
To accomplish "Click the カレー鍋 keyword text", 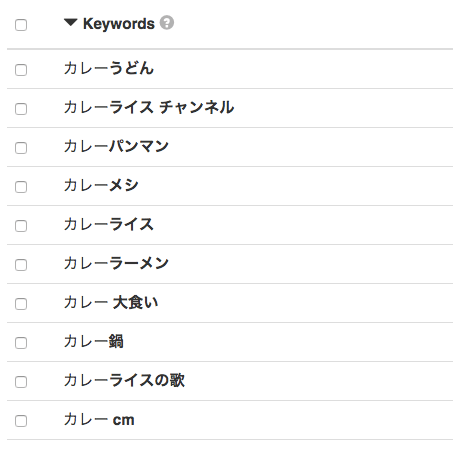I will [x=94, y=341].
